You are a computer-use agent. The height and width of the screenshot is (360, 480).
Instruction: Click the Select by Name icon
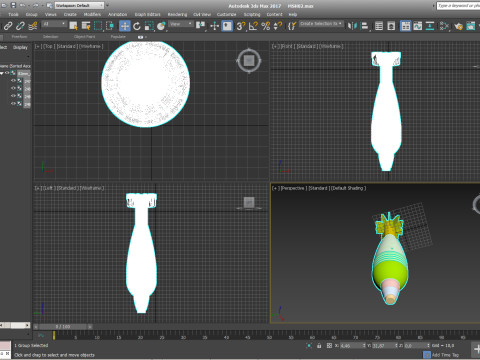pos(86,26)
